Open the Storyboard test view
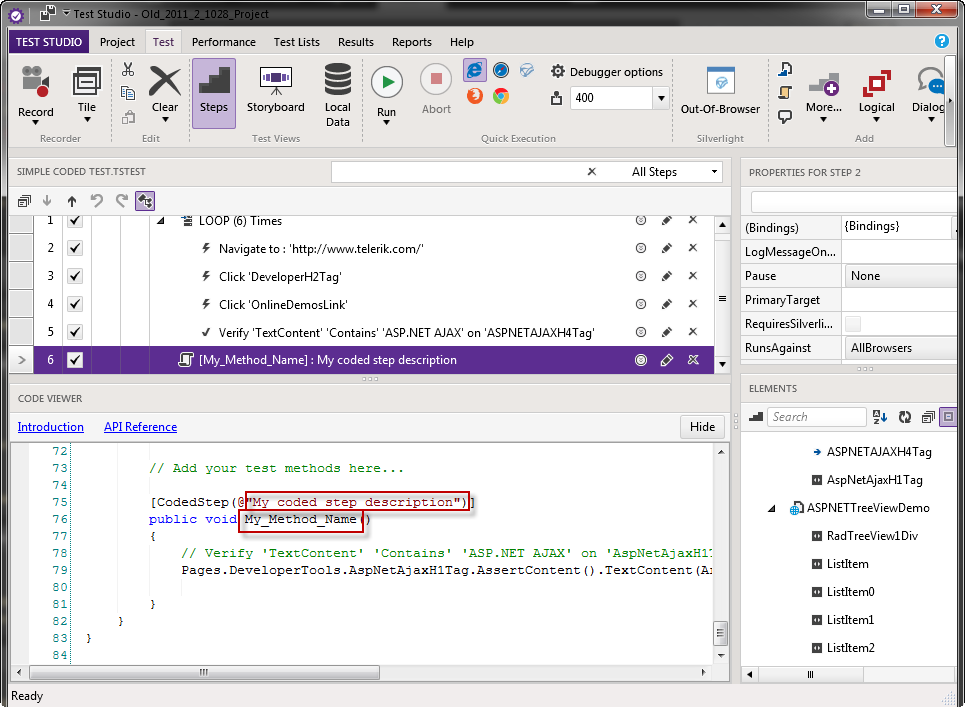This screenshot has width=965, height=707. tap(275, 82)
